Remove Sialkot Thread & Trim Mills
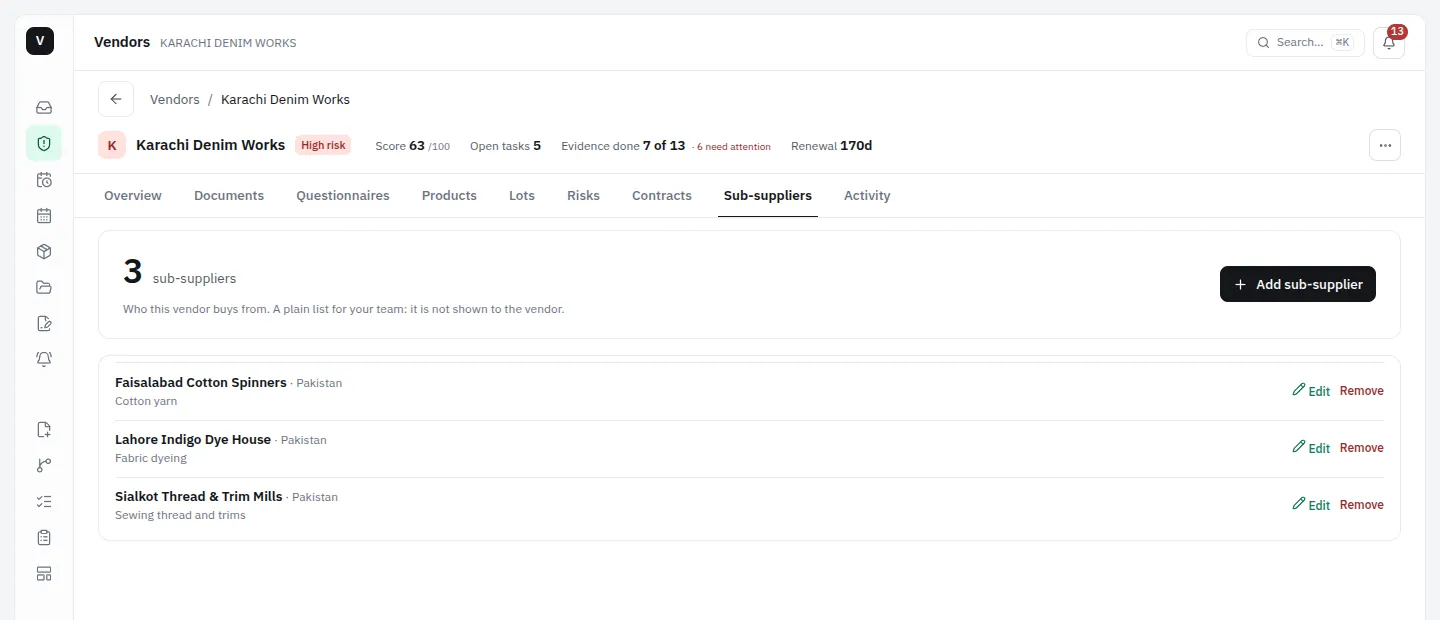Viewport: 1440px width, 620px height. [x=1362, y=505]
